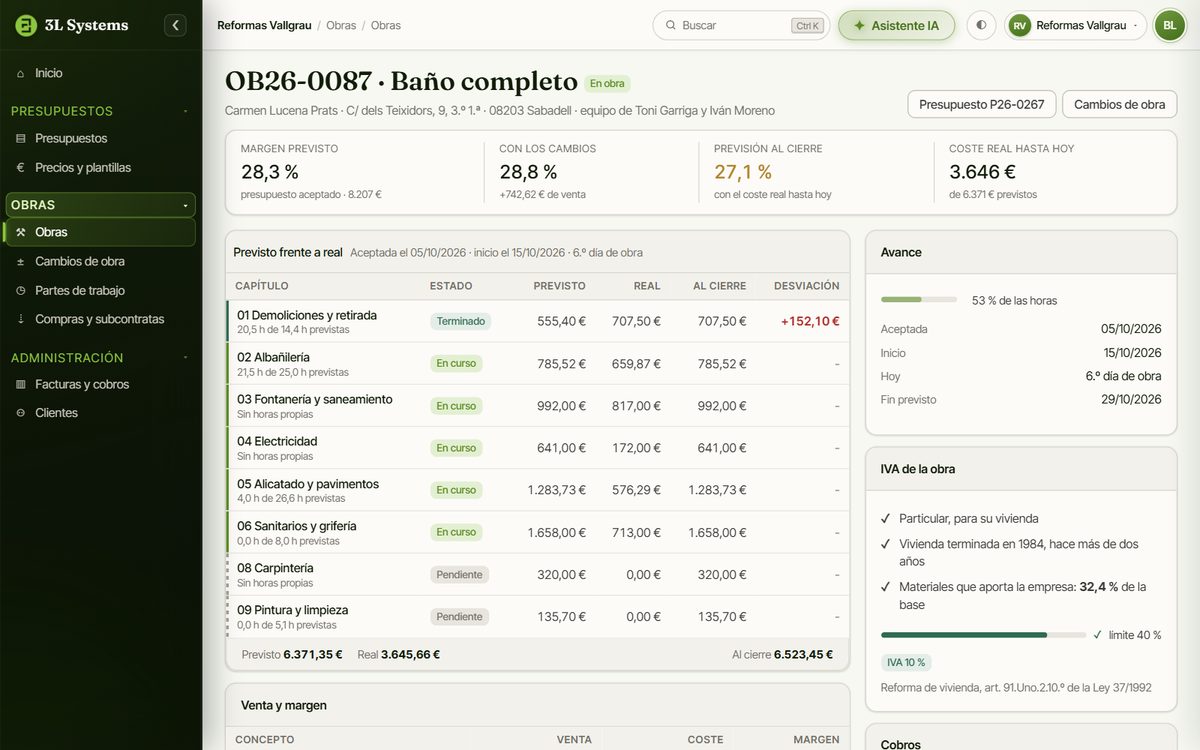Viewport: 1200px width, 750px height.
Task: Click the plus-minus icon for Cambios de obra
Action: tap(20, 261)
